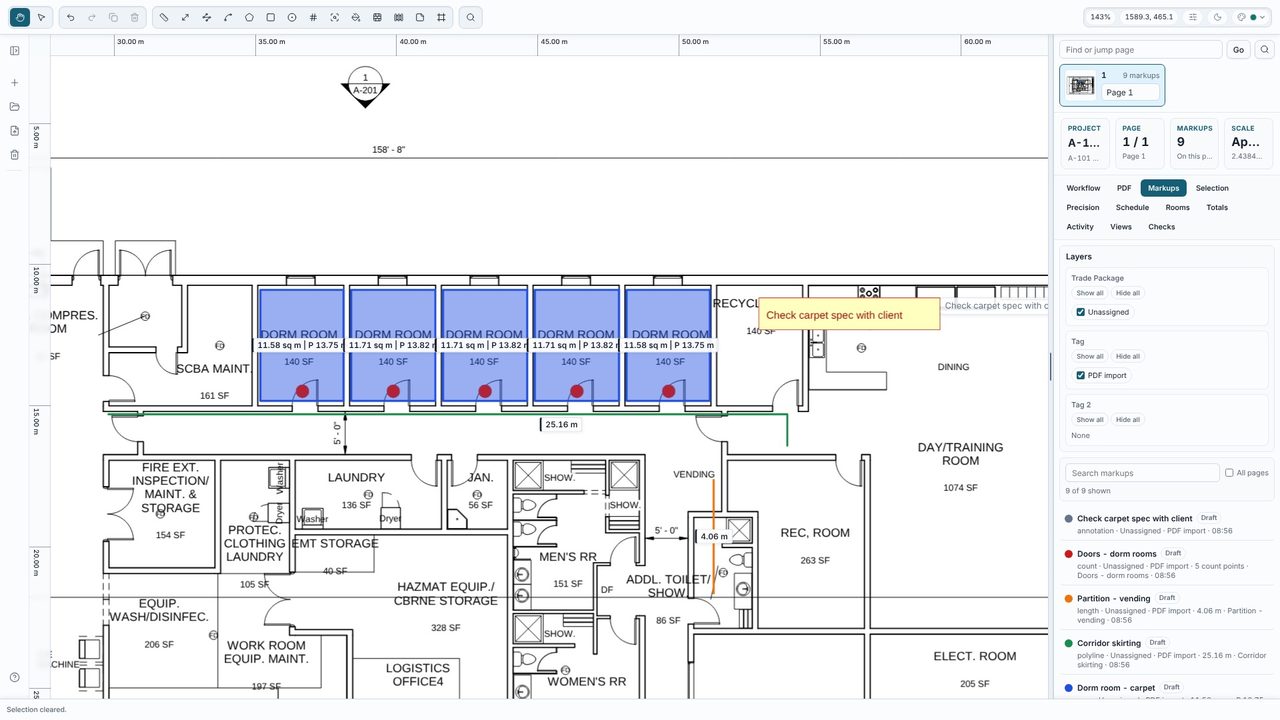Open the color theme dropdown chevron

coord(1263,17)
